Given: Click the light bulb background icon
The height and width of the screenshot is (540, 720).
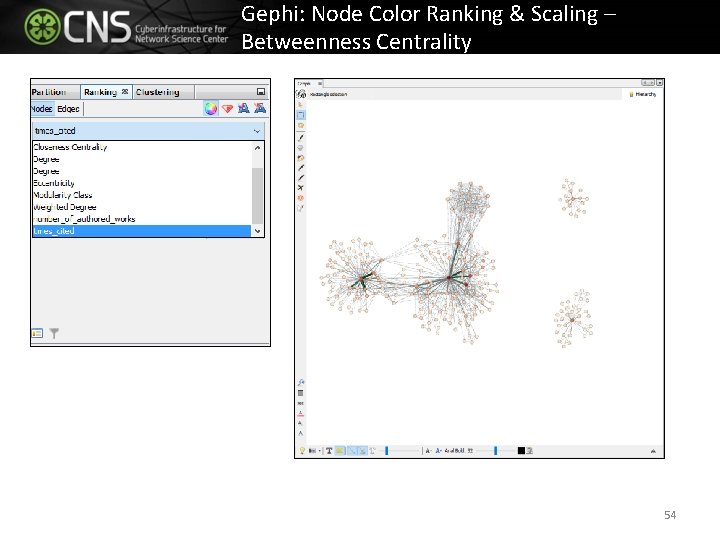Looking at the screenshot, I should 302,451.
